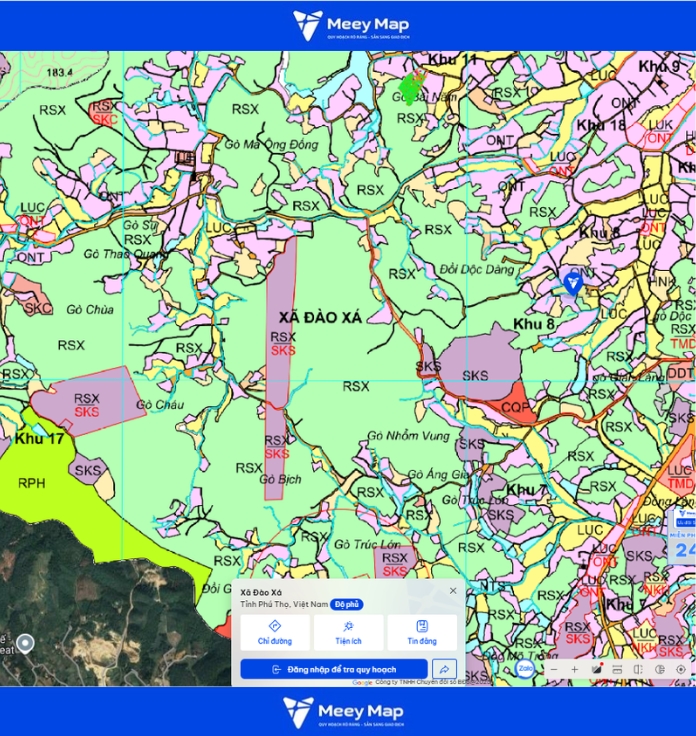696x736 pixels.
Task: Click the Khu 18 label
Action: tap(601, 125)
